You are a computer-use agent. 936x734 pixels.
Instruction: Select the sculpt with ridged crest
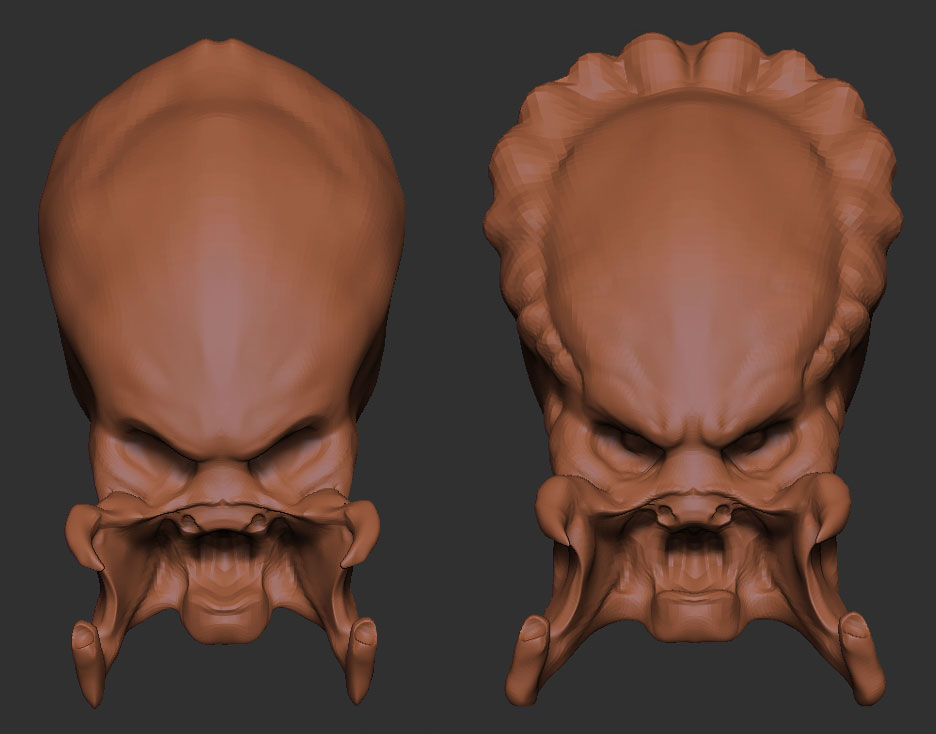[x=692, y=370]
